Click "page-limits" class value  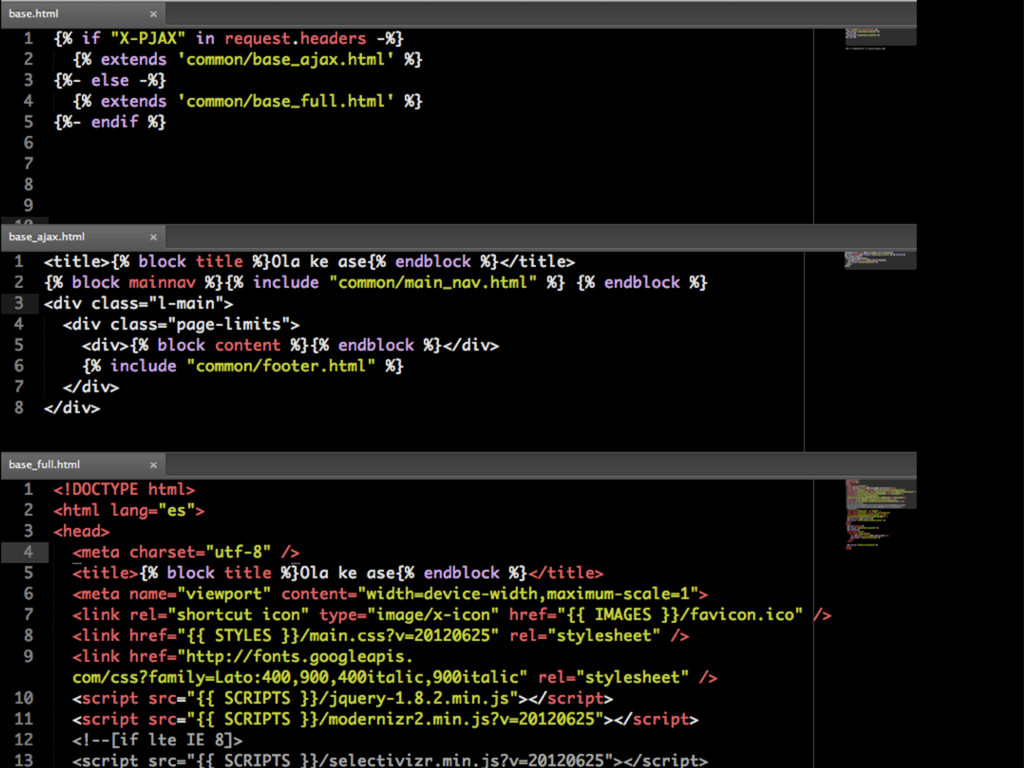pos(229,325)
